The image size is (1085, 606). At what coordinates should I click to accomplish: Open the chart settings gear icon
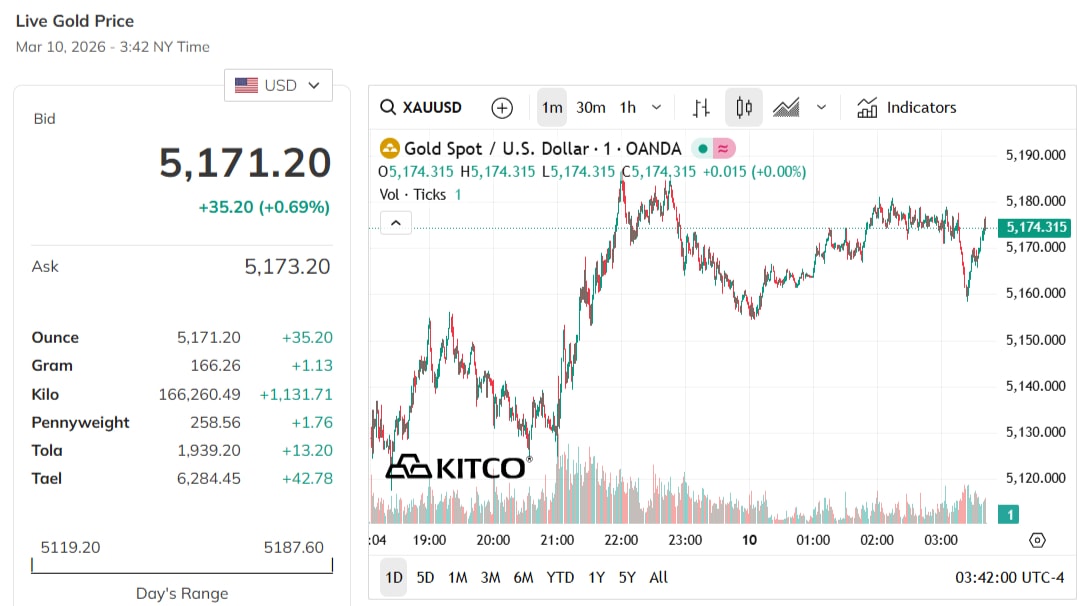[x=1038, y=540]
